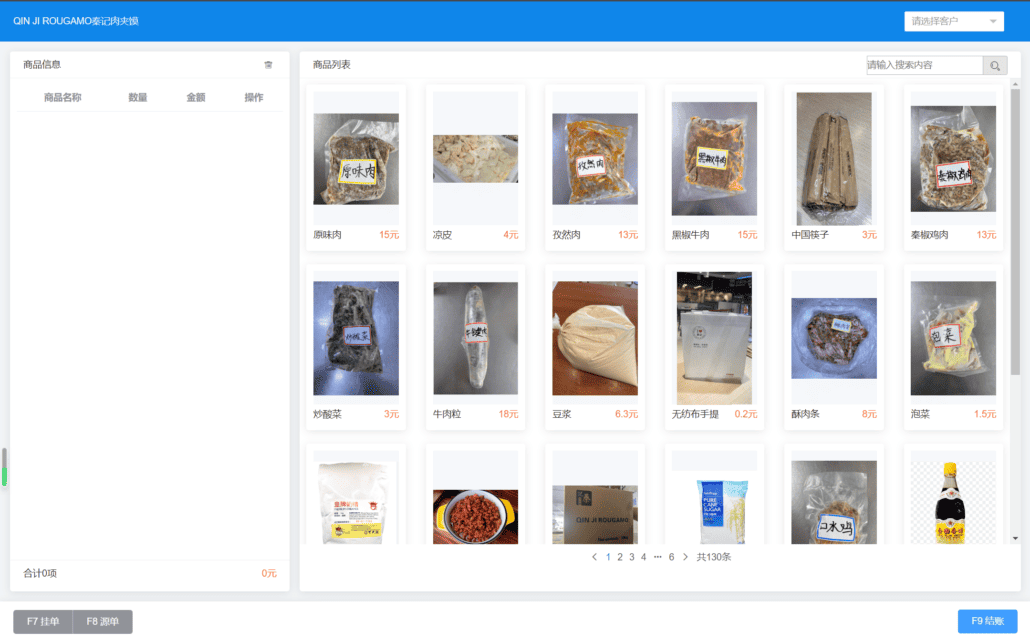Select the 黑椒牛肉 product image

coord(714,159)
